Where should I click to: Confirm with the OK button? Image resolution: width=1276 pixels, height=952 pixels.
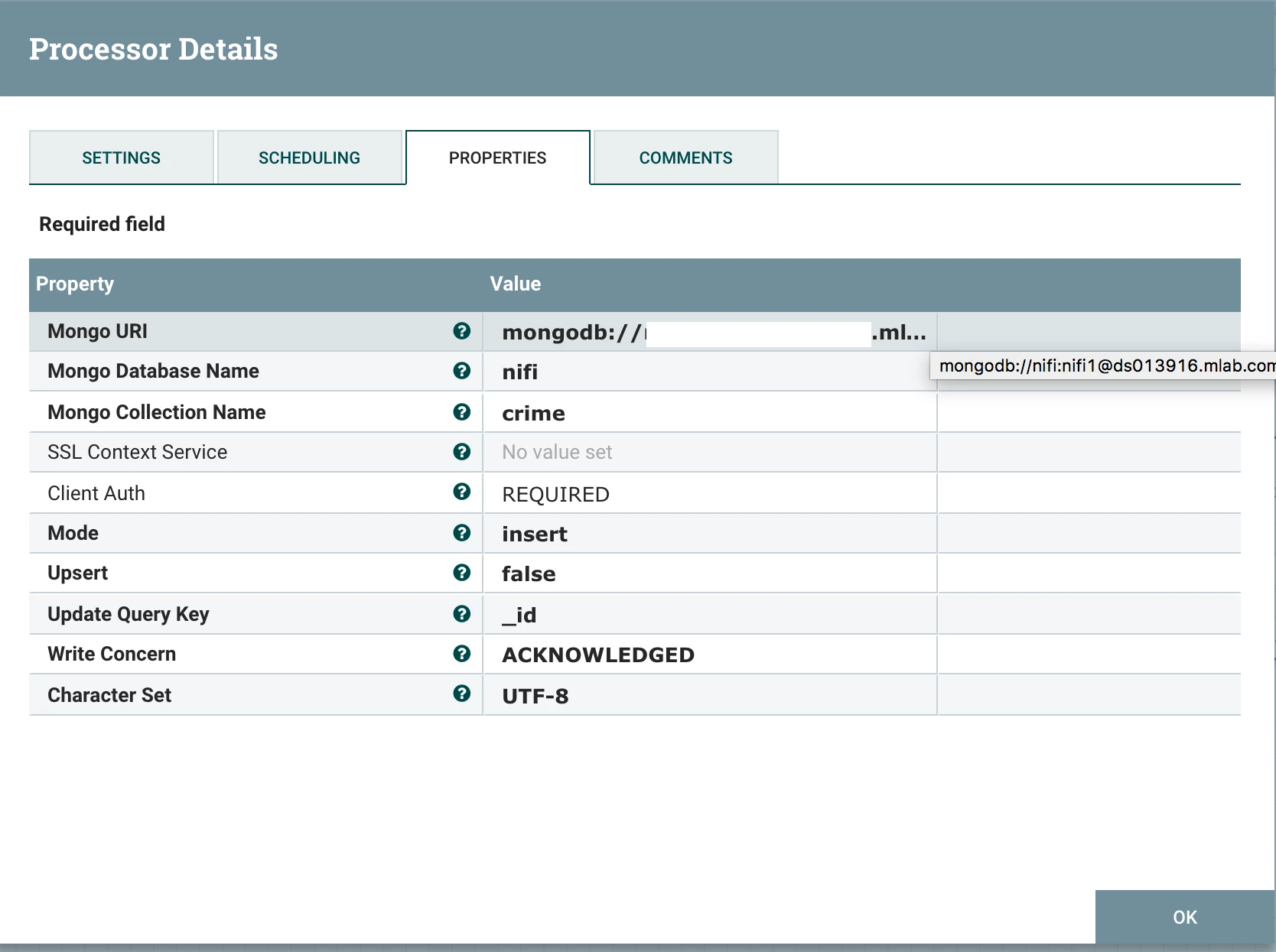1185,917
